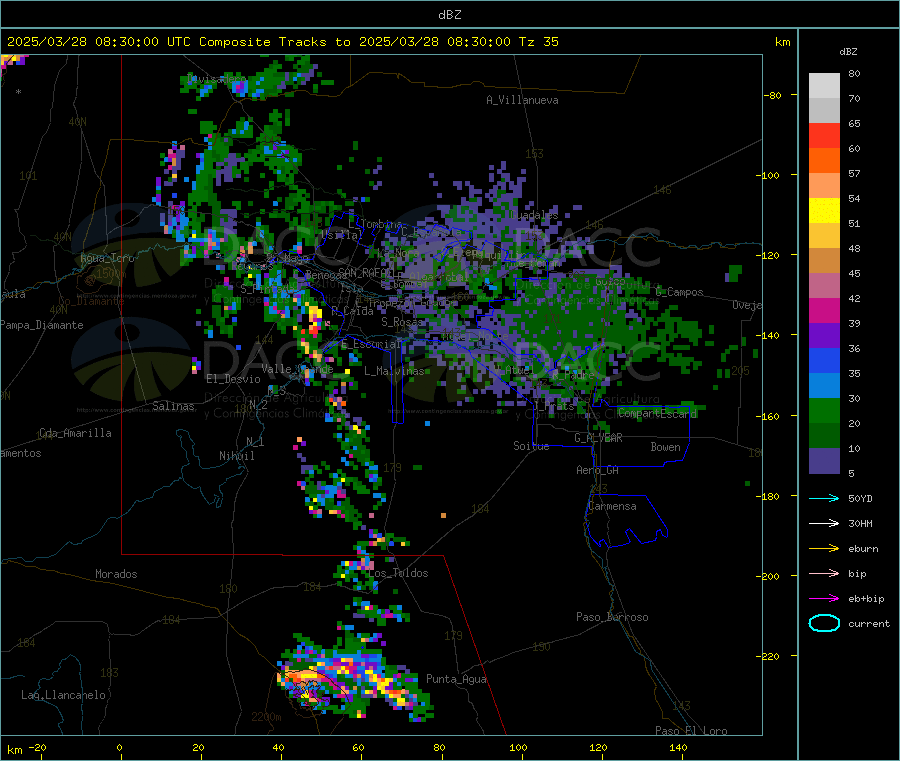Image resolution: width=900 pixels, height=761 pixels.
Task: Click the orange 60–57 dBZ swatch
Action: pyautogui.click(x=824, y=161)
